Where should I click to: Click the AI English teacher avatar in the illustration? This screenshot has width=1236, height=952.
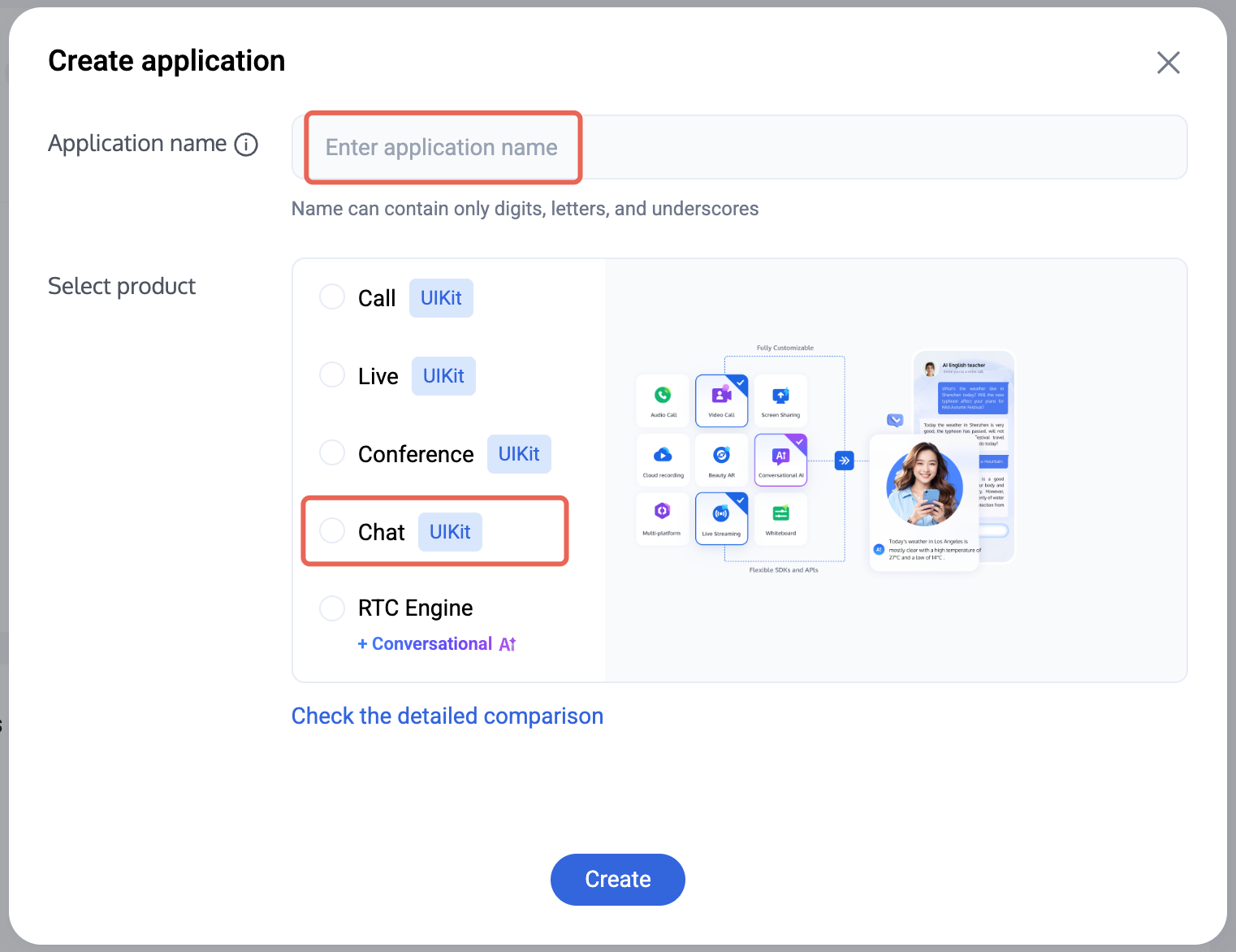tap(930, 369)
